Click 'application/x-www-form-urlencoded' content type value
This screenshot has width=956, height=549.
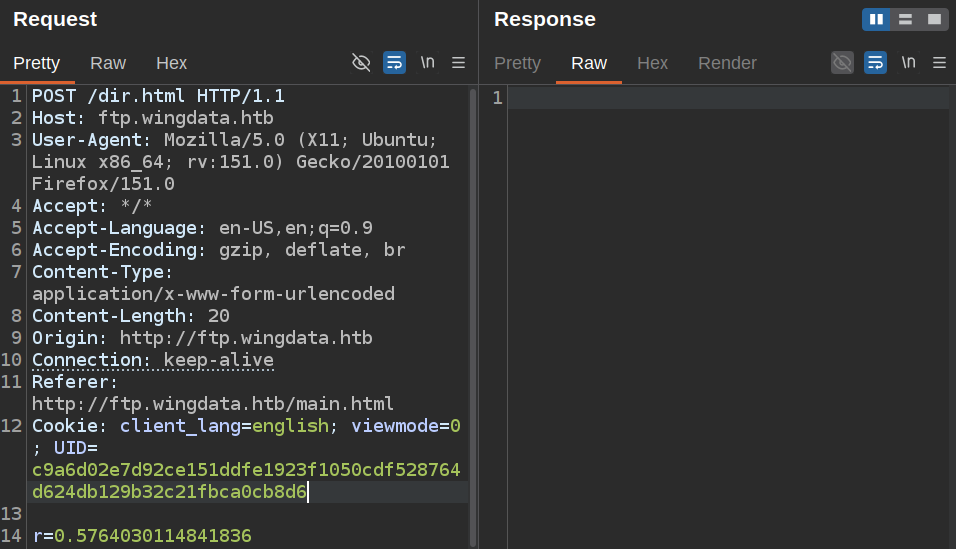click(213, 293)
